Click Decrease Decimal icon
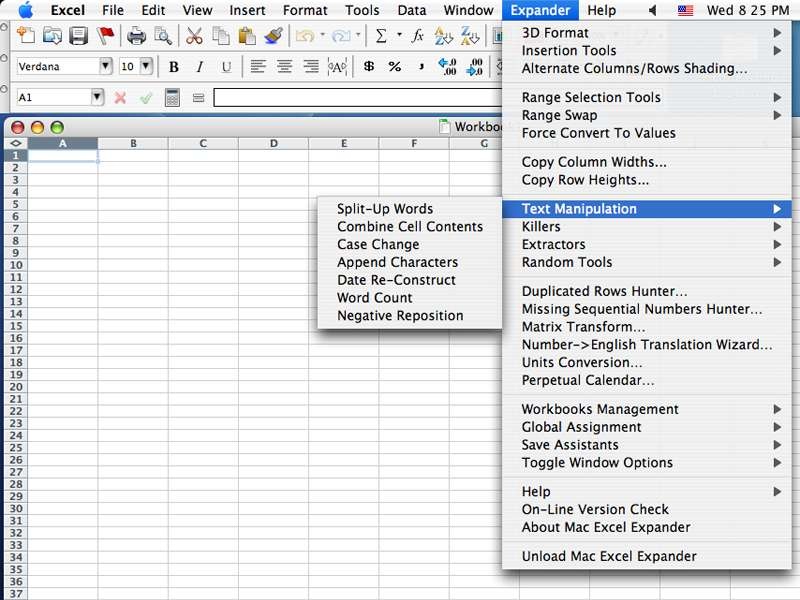The height and width of the screenshot is (600, 800). 474,67
